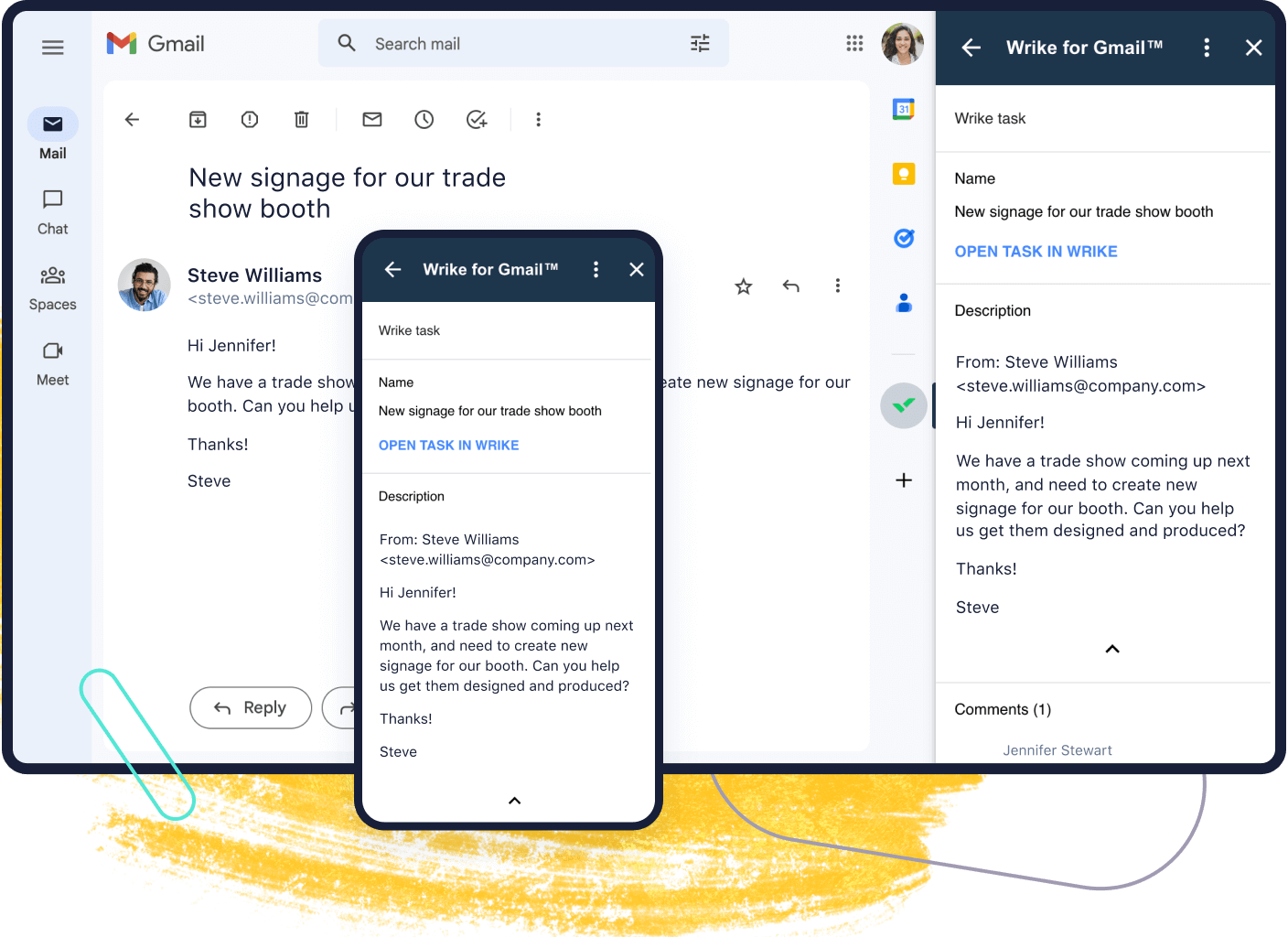Open Google Keep side panel icon
Viewport: 1288px width, 937px height.
point(904,174)
